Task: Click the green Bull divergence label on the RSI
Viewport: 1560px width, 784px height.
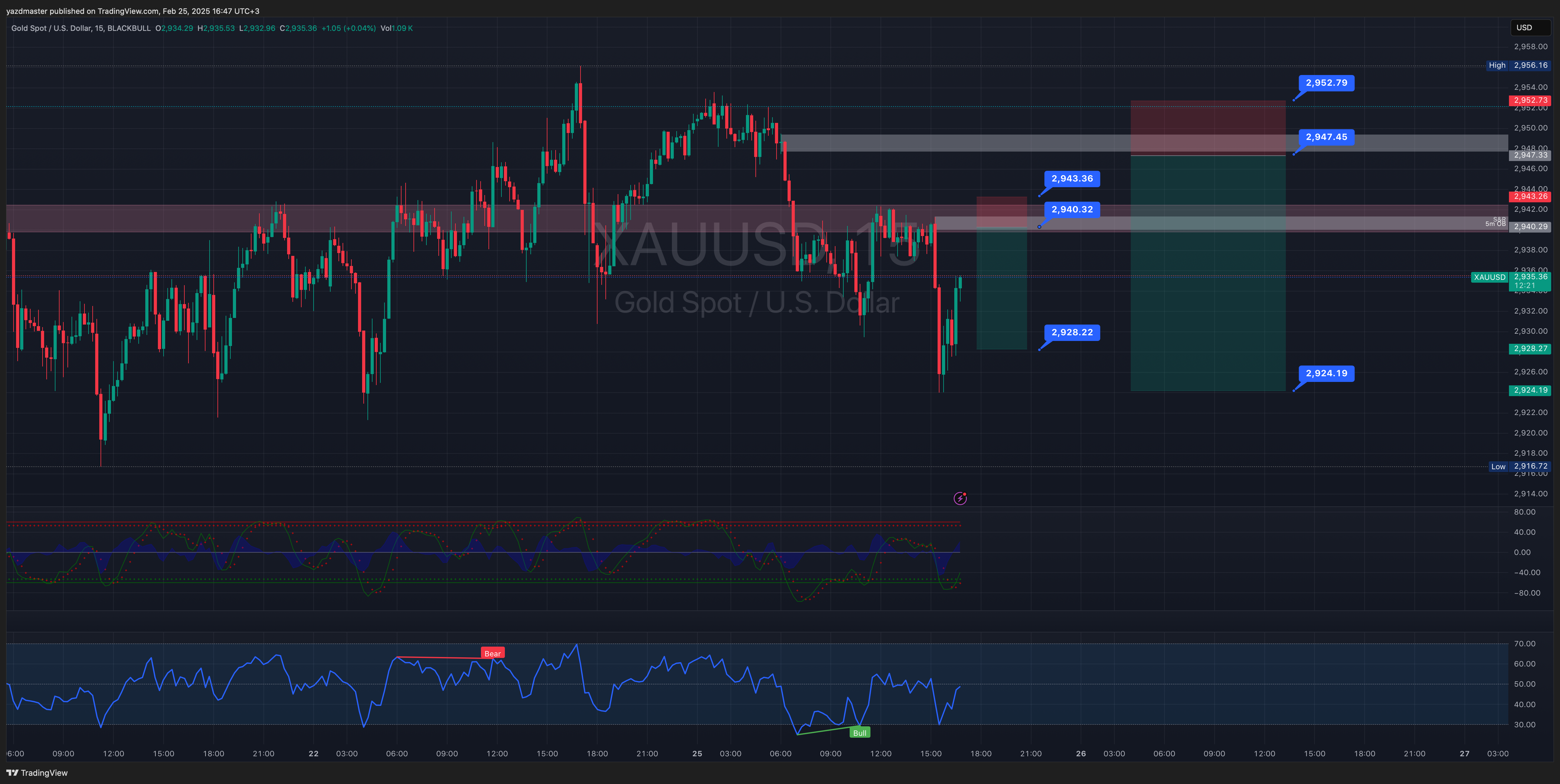Action: [859, 733]
